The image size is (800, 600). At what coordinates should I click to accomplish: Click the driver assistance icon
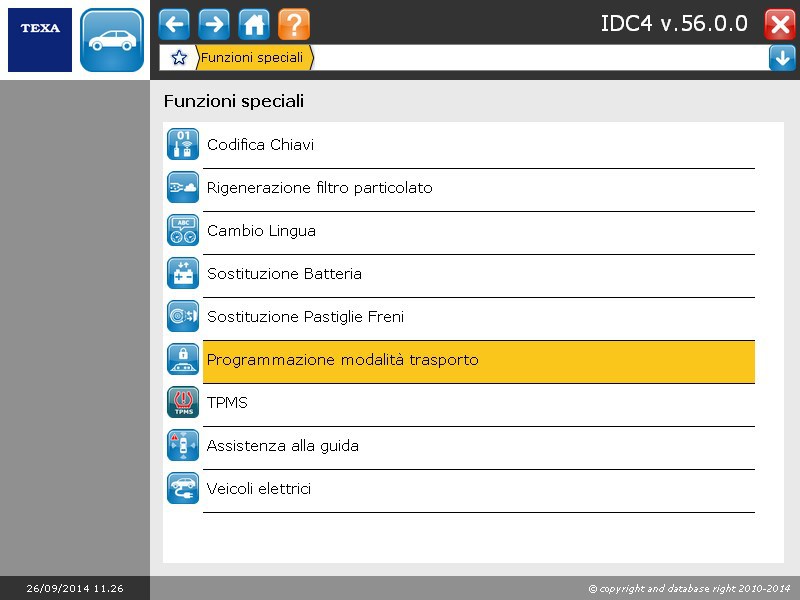pyautogui.click(x=183, y=445)
